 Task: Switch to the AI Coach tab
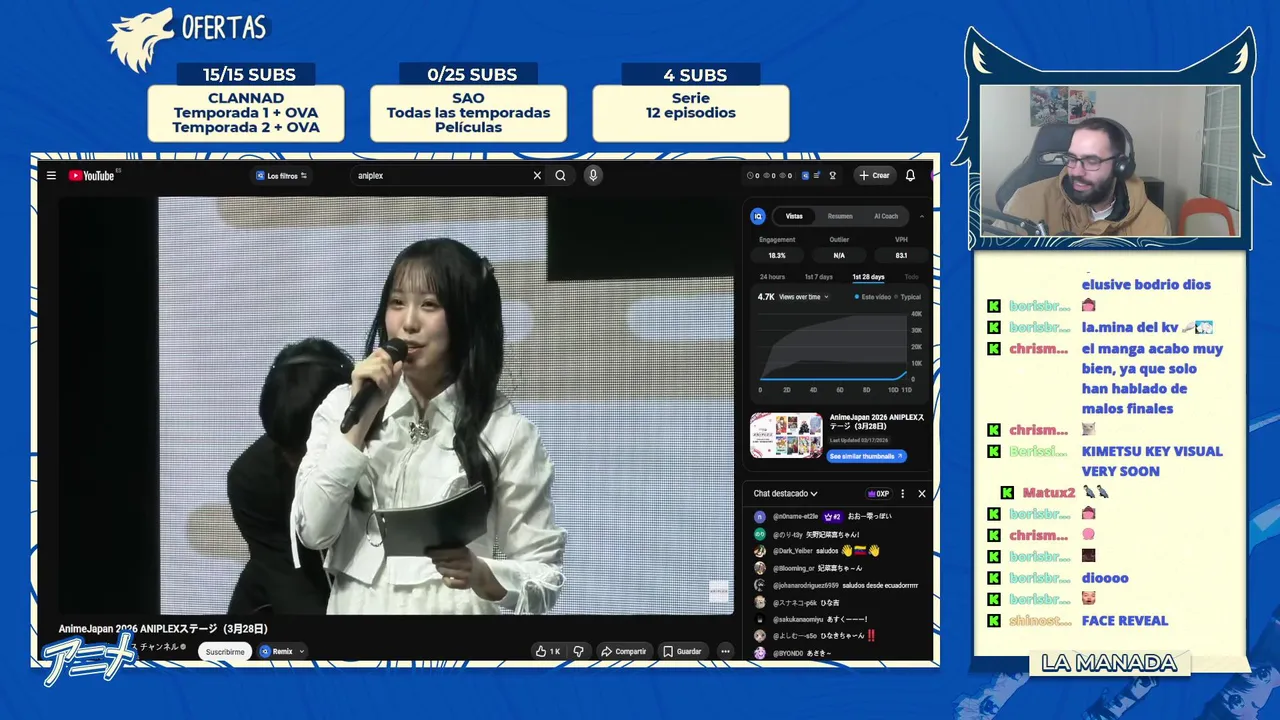(x=886, y=216)
